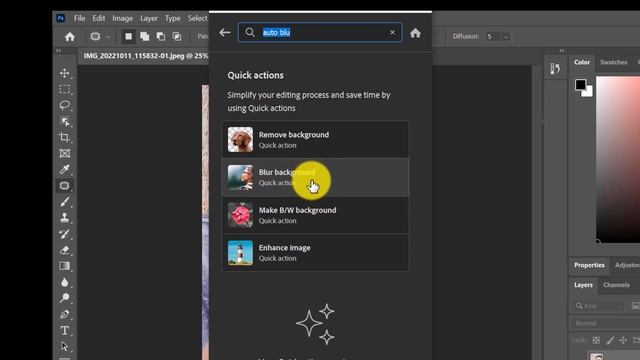
Task: Click the background color white swatch
Action: tap(588, 92)
